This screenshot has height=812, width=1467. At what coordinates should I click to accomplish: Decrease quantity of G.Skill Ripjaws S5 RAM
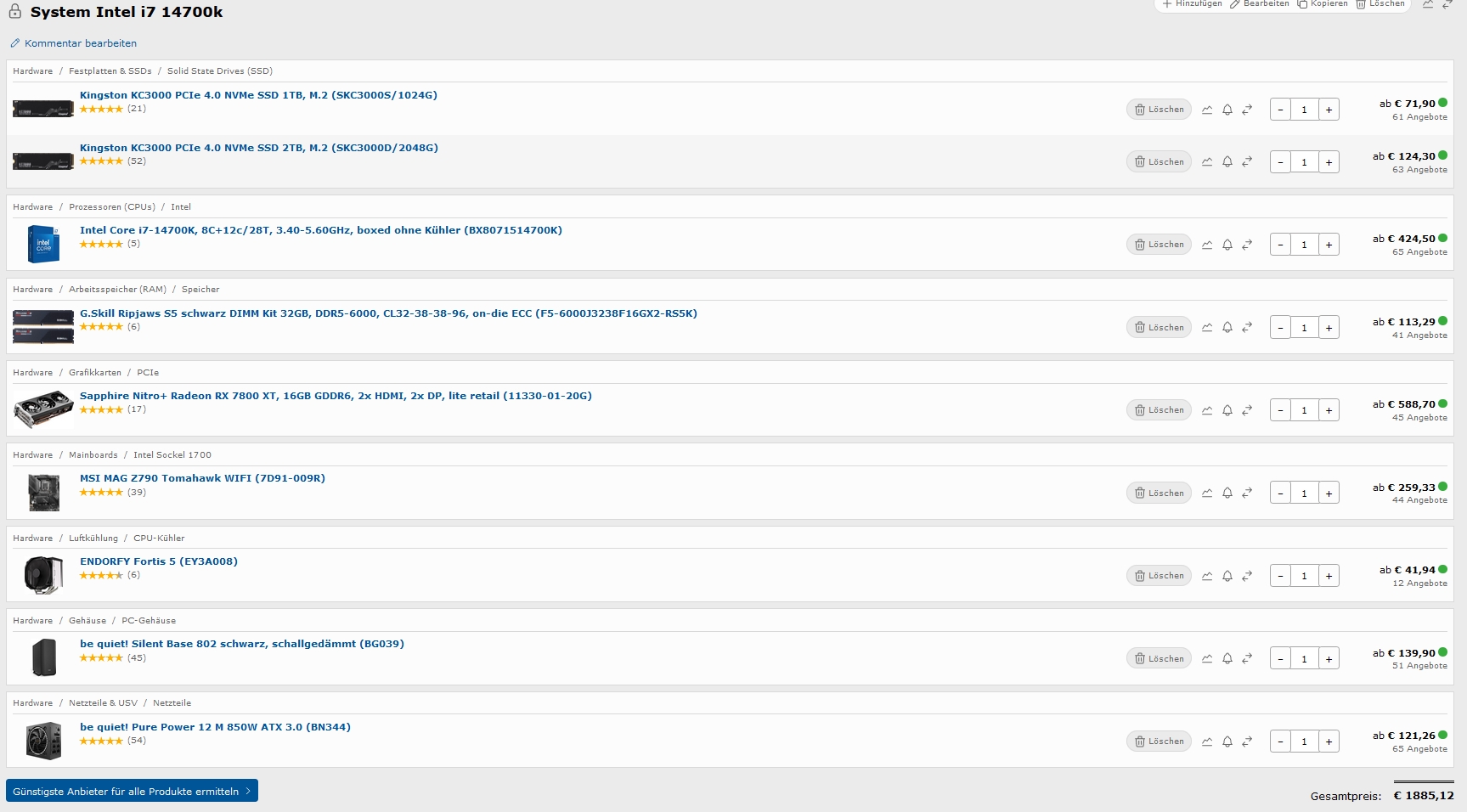(1280, 328)
